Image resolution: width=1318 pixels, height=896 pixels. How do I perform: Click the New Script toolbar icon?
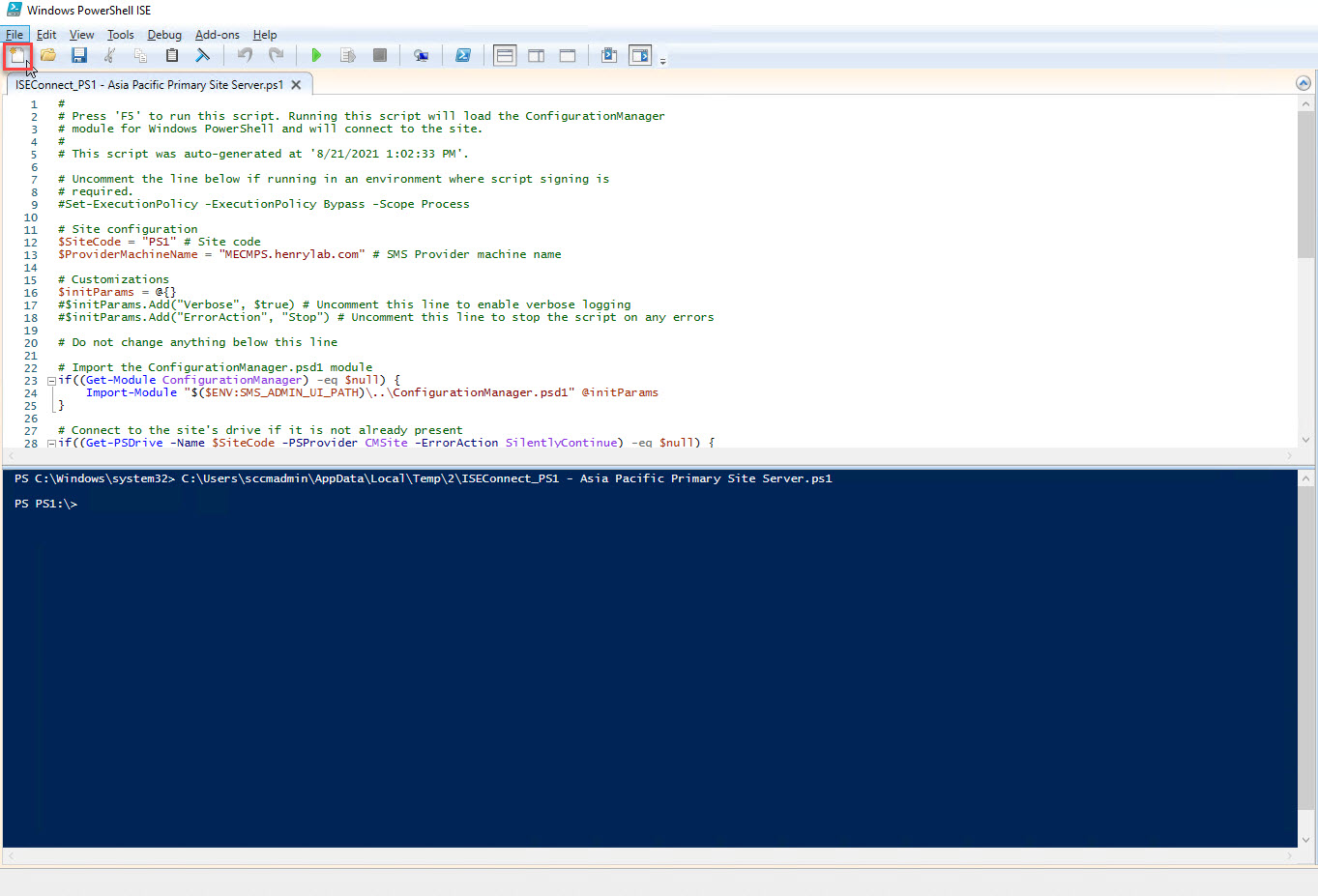(17, 56)
